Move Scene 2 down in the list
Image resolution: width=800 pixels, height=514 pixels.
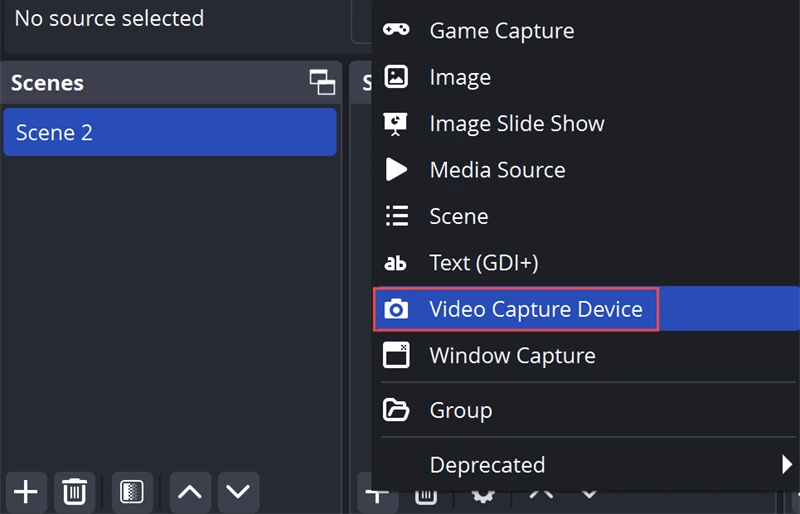click(x=237, y=491)
